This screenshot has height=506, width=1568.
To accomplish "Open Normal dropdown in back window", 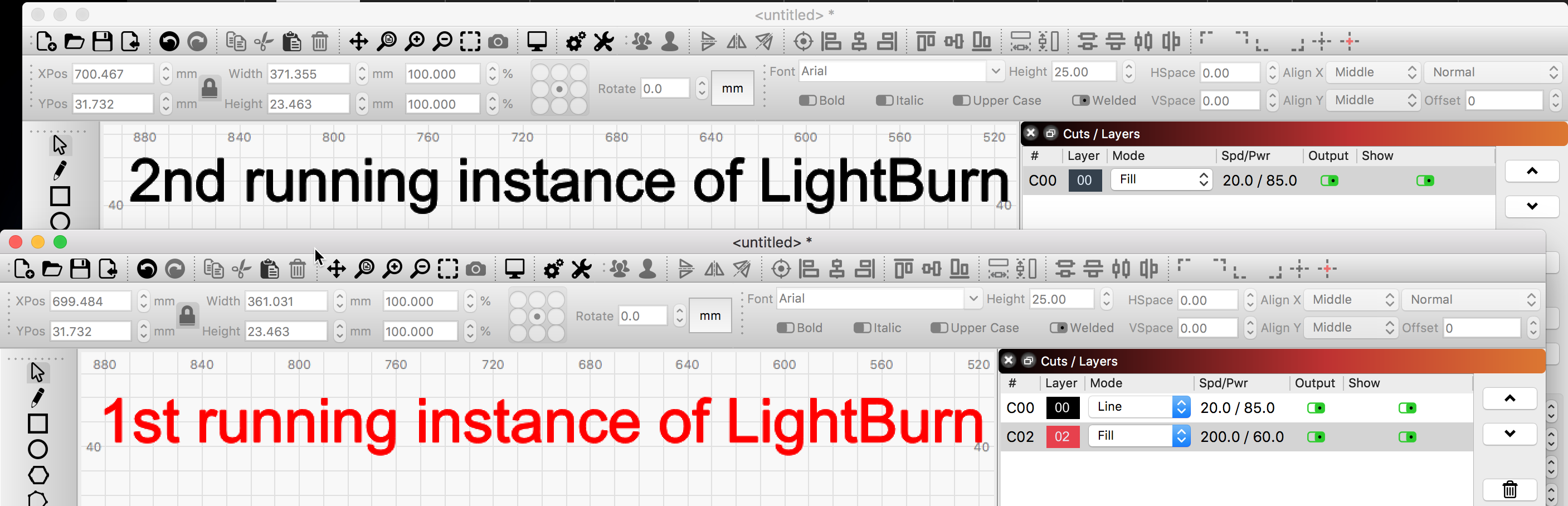I will tap(1493, 72).
